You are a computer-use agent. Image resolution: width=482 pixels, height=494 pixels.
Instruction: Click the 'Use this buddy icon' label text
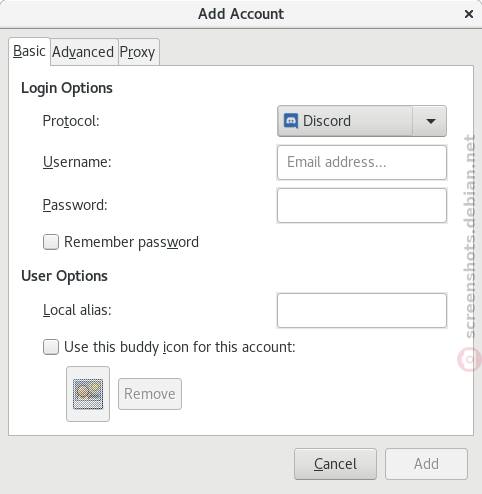click(180, 347)
